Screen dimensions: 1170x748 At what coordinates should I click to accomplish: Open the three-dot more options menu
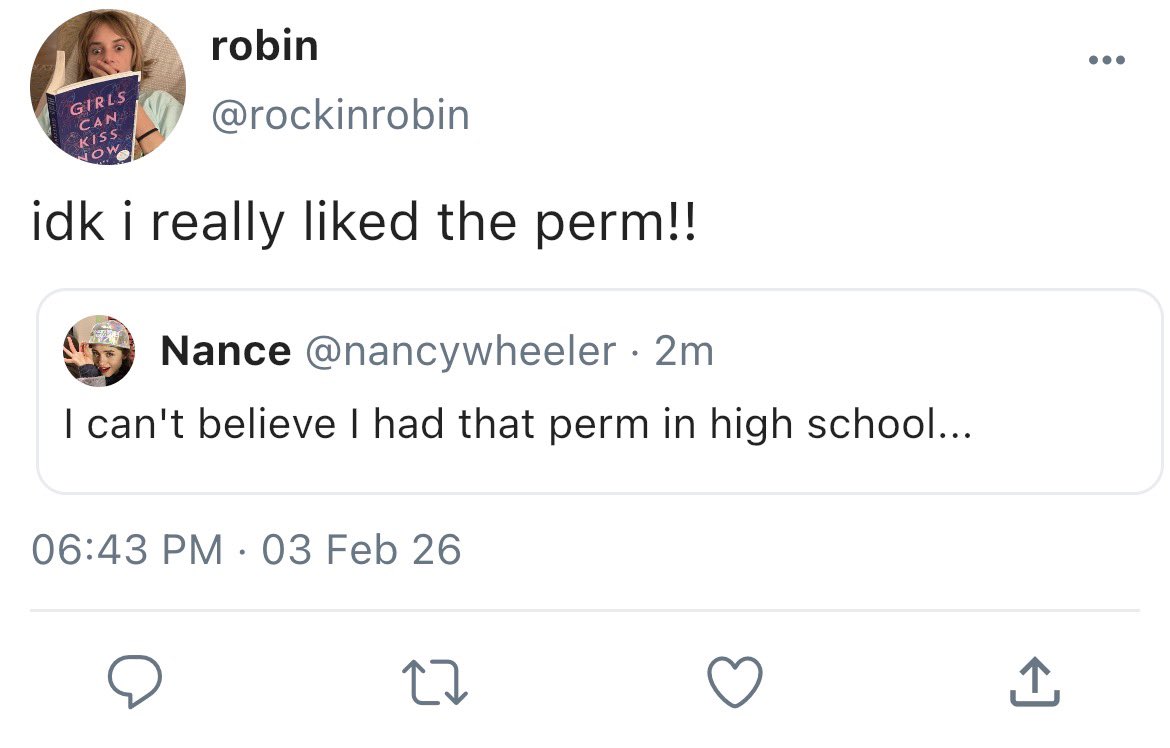tap(1107, 62)
